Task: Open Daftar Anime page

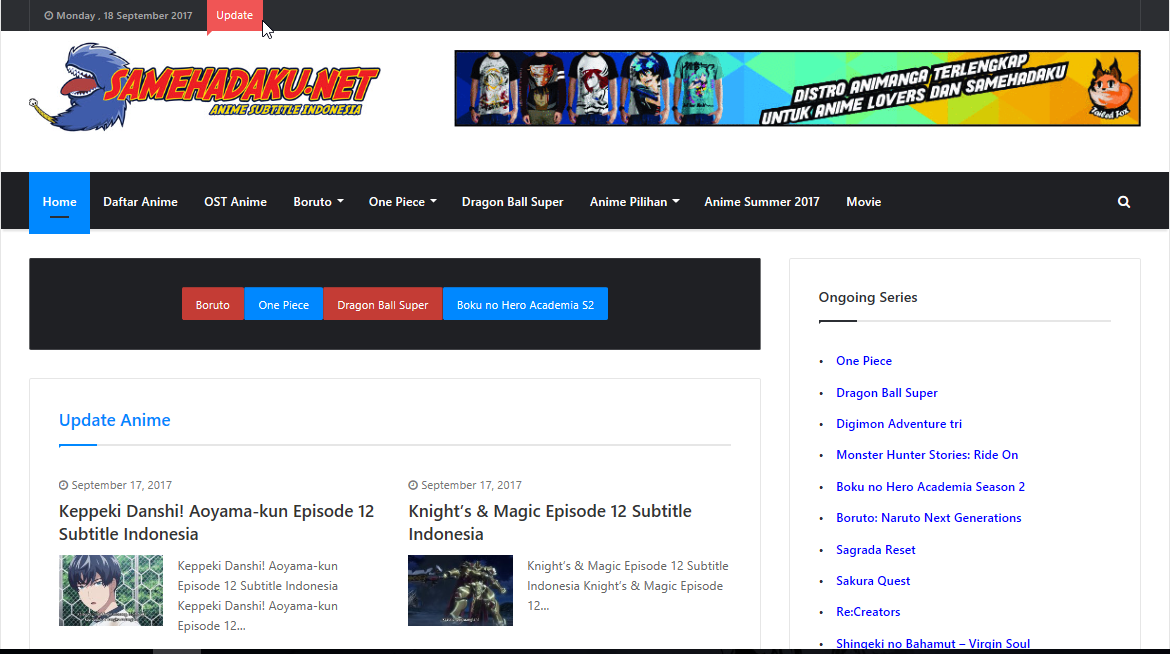Action: coord(140,202)
